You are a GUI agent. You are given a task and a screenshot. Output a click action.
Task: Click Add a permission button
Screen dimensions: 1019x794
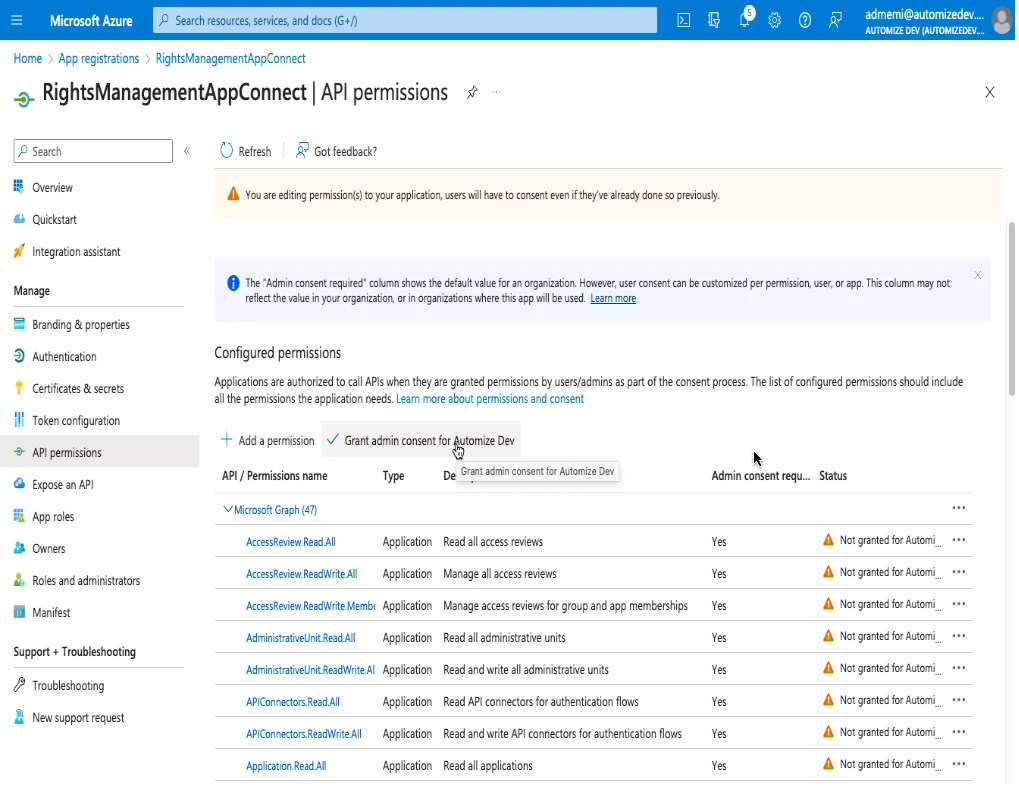267,440
